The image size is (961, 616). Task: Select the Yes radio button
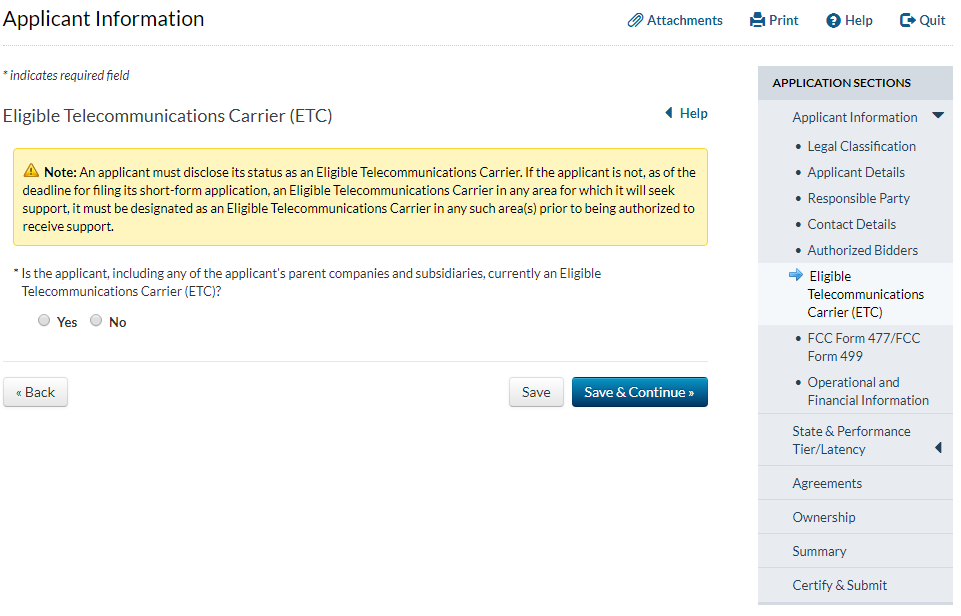(x=44, y=321)
